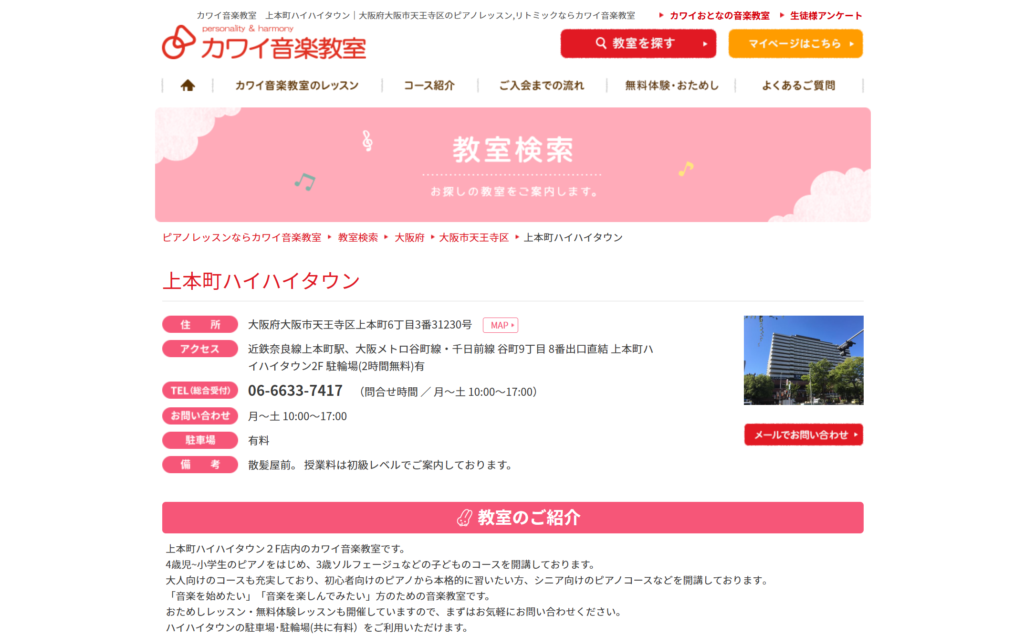The width and height of the screenshot is (1024, 637).
Task: Go to ご入会までの流れ menu item
Action: [541, 86]
